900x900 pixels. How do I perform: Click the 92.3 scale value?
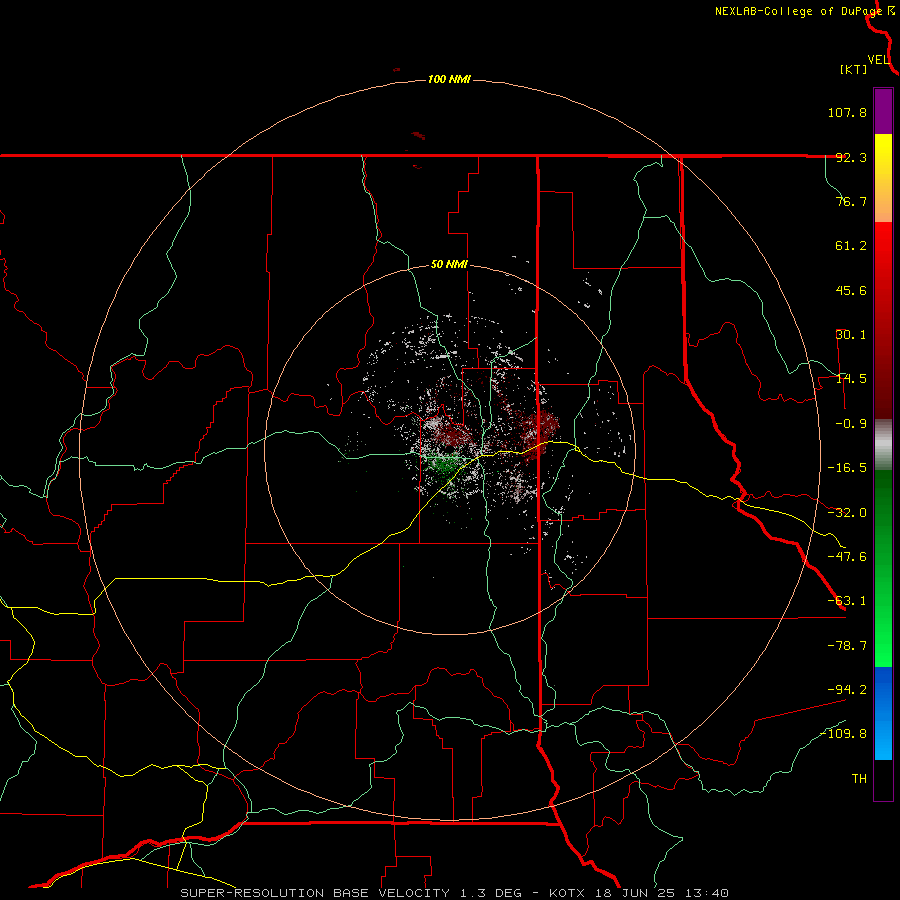851,157
